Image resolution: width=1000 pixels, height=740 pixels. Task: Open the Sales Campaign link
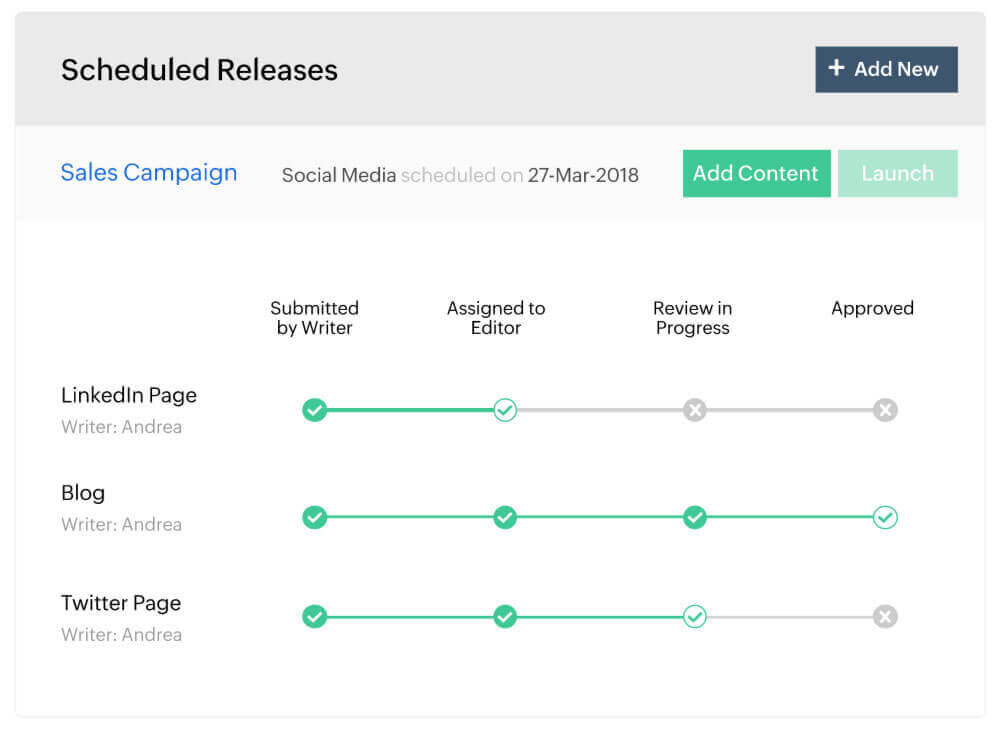pos(149,173)
